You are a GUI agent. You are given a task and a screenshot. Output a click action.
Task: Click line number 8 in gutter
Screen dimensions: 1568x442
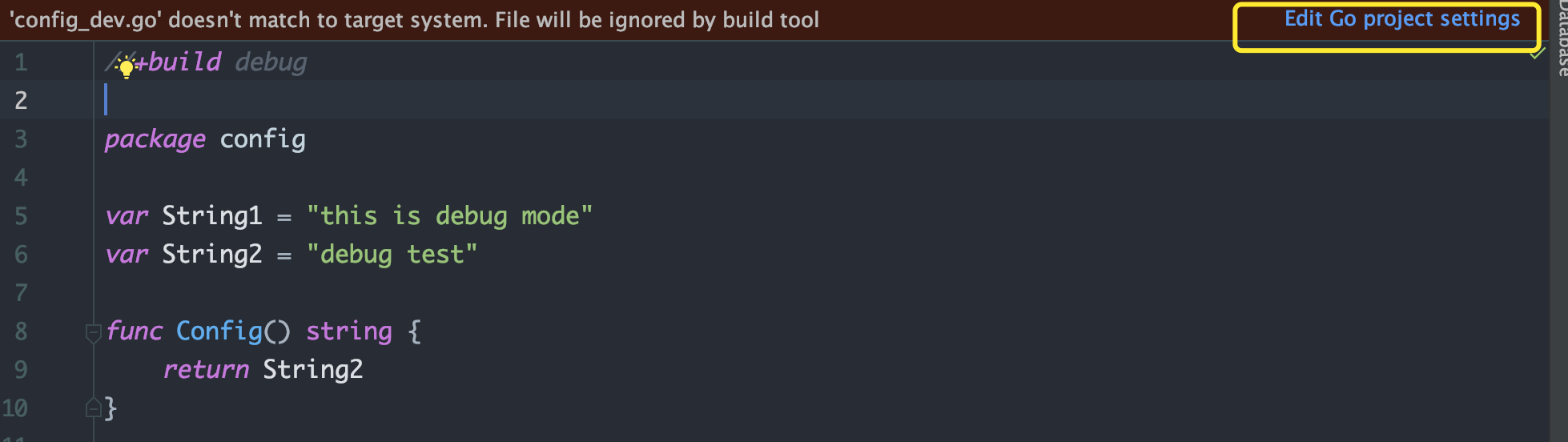21,331
